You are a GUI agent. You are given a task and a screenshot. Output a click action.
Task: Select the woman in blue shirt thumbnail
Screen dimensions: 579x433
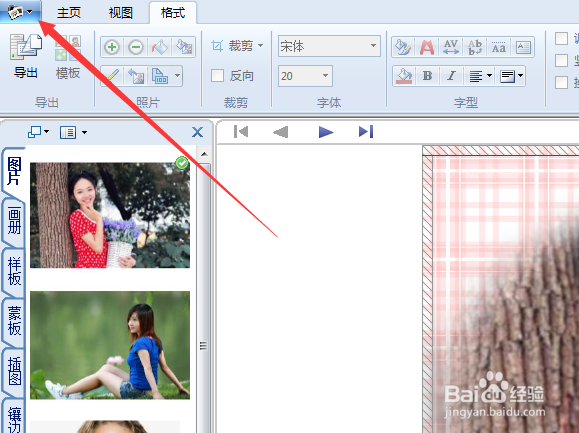click(x=110, y=345)
